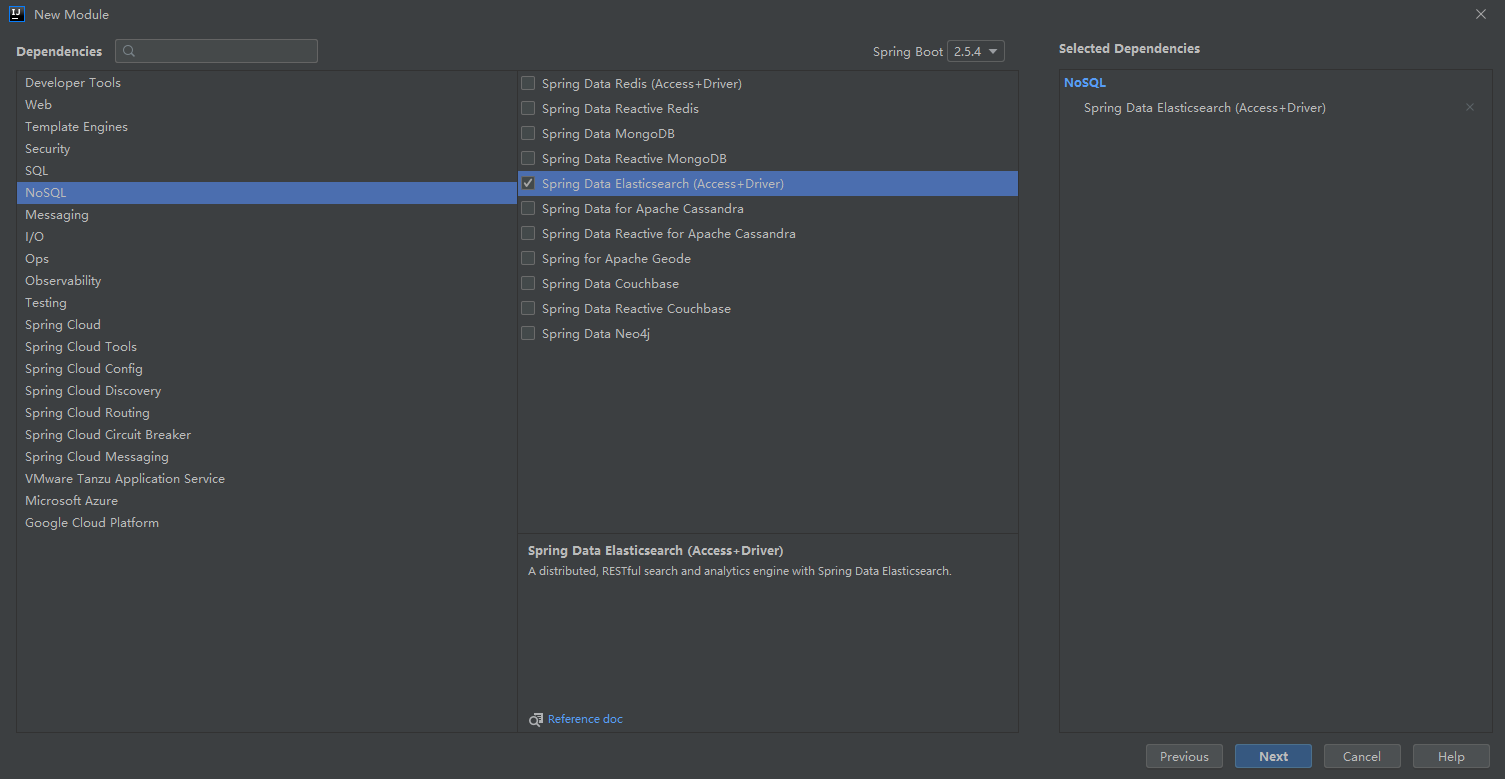Enable Spring Data for Apache Cassandra
Image resolution: width=1505 pixels, height=779 pixels.
(528, 208)
